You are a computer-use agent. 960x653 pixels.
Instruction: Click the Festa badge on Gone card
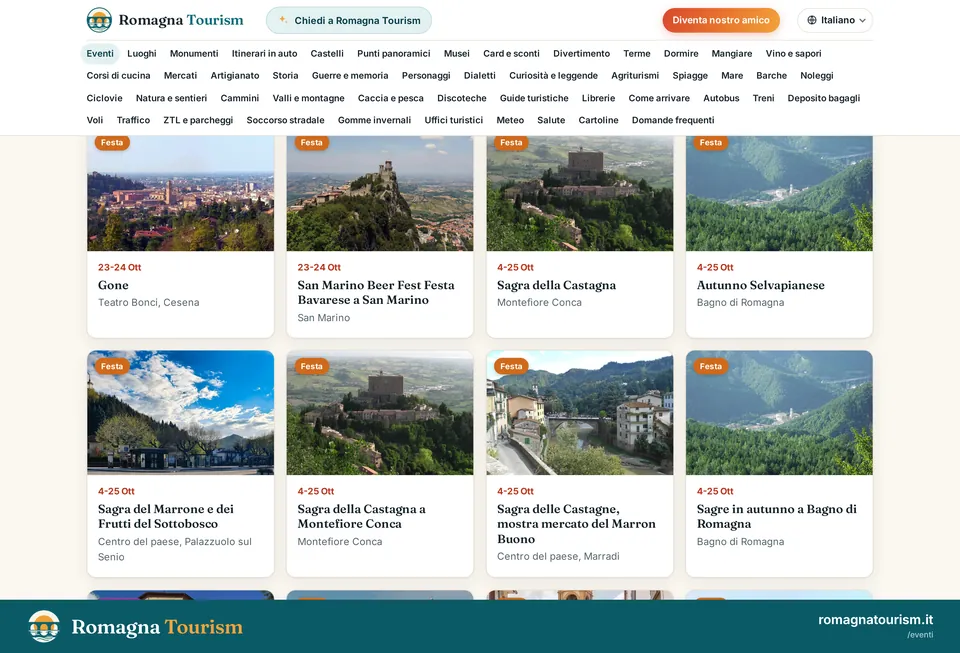[111, 143]
